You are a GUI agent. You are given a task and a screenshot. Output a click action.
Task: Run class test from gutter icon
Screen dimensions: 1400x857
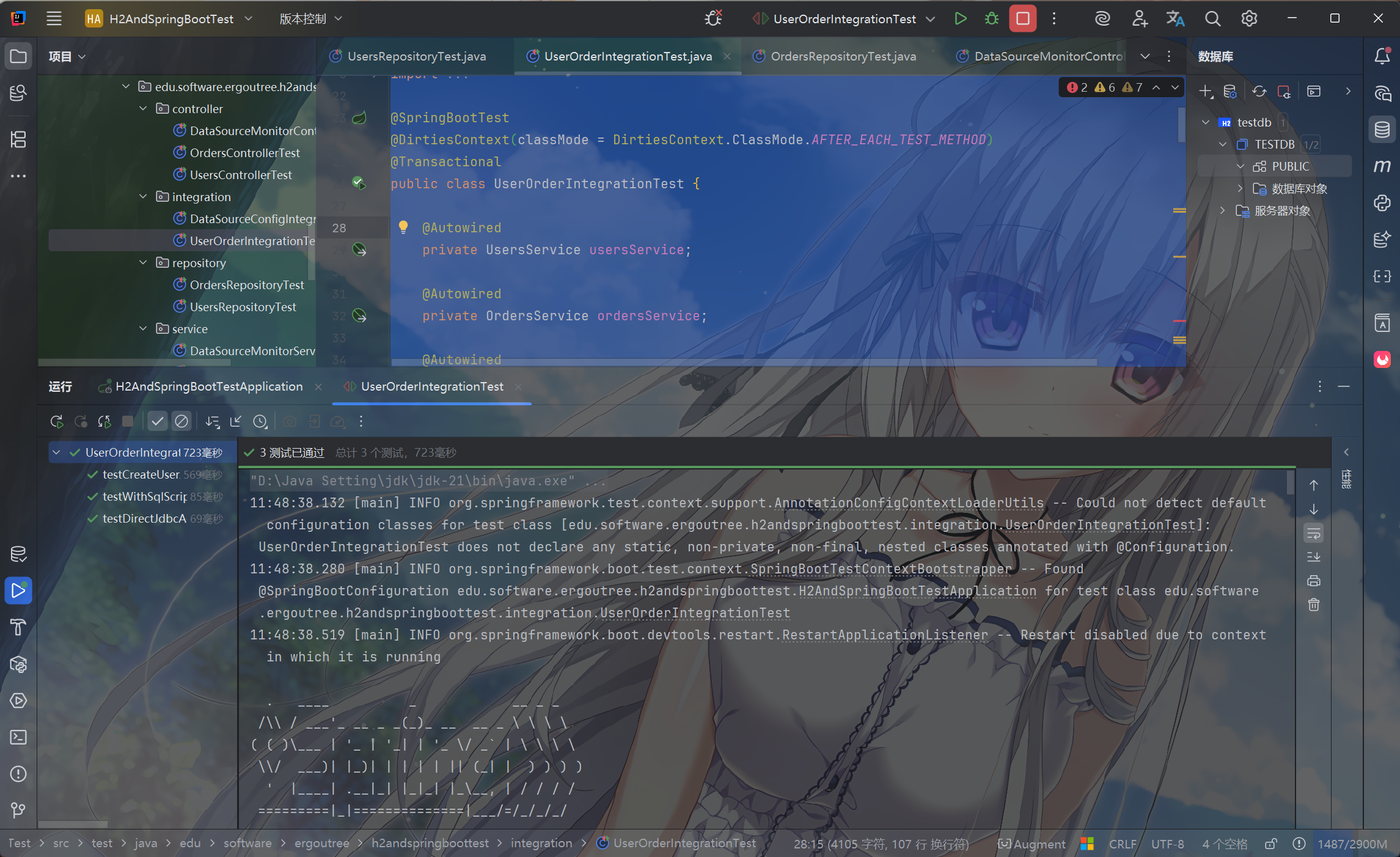[359, 183]
